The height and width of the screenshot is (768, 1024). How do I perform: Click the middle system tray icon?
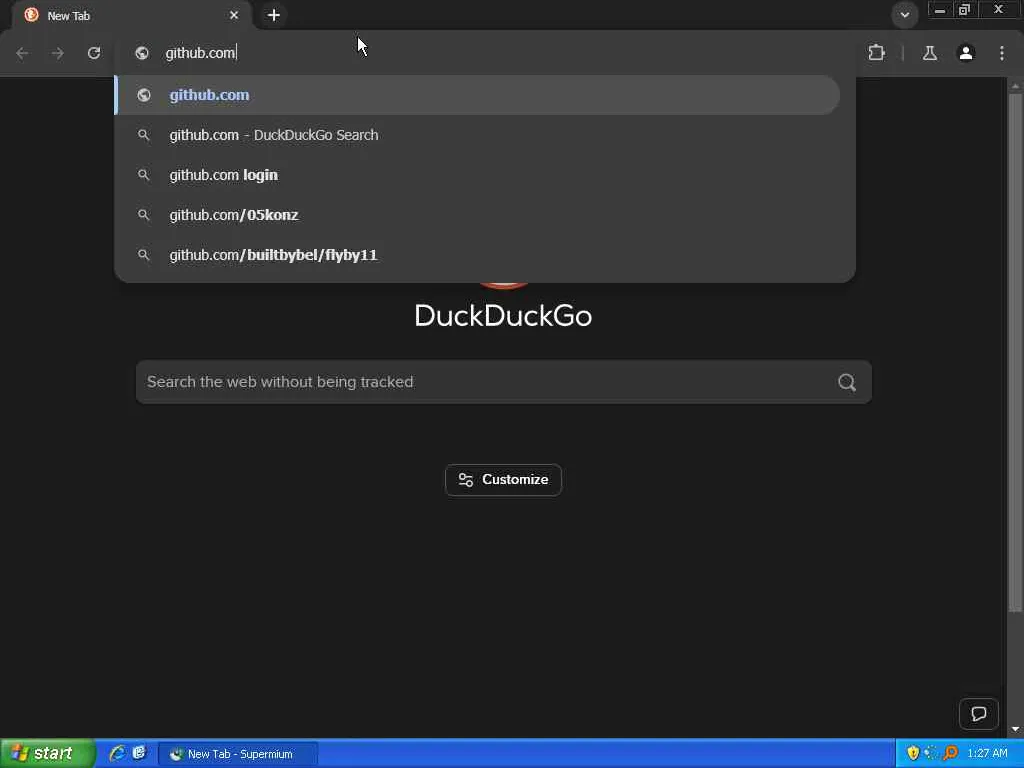(931, 754)
